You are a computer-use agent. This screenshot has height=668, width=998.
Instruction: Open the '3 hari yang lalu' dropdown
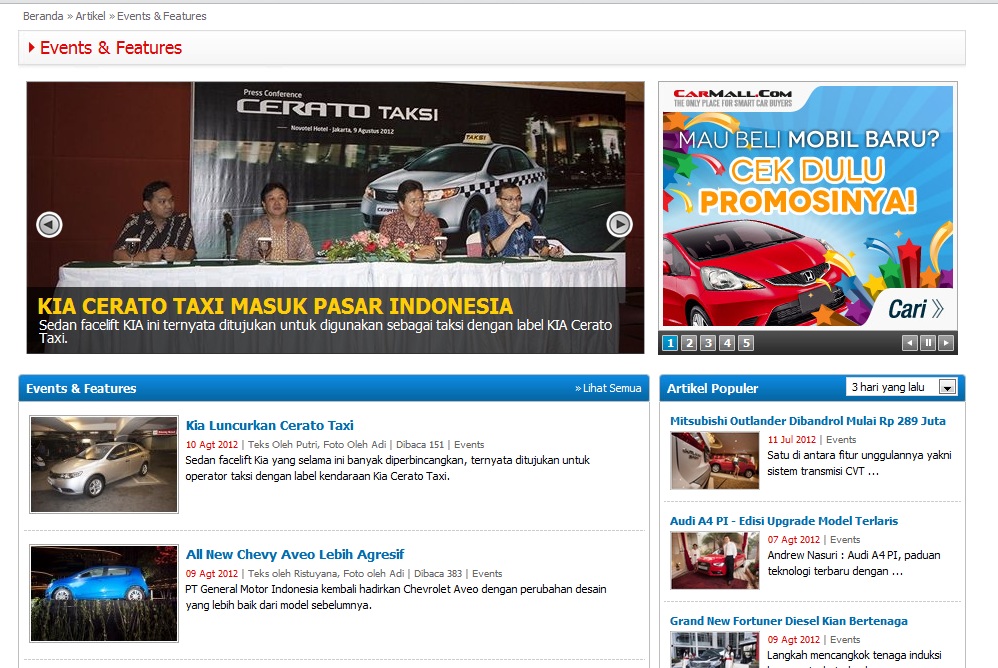901,387
